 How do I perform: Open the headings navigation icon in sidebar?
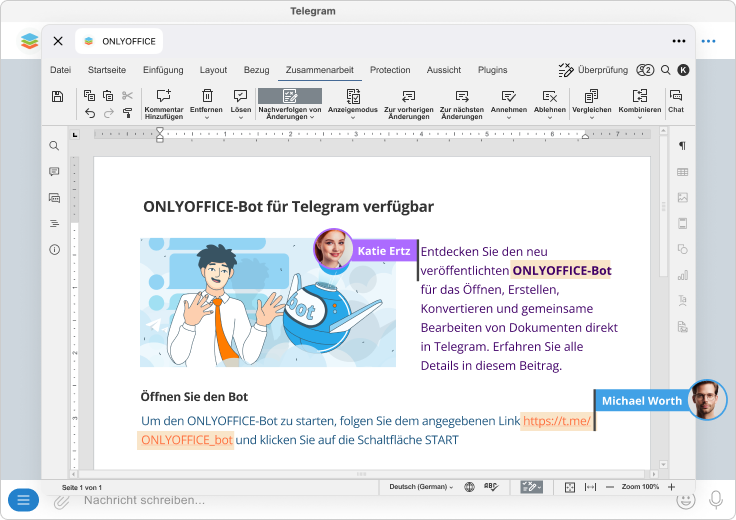(x=54, y=223)
